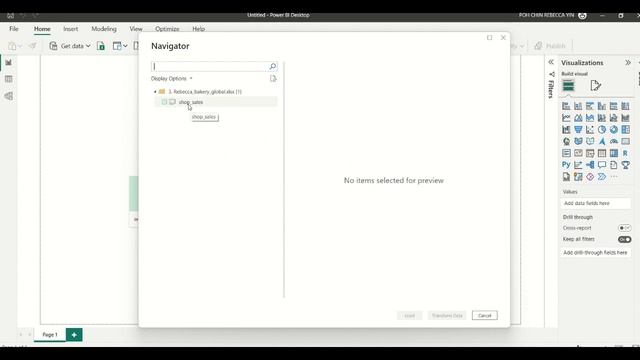Switch to Report view in left sidebar
640x360 pixels.
(x=9, y=62)
